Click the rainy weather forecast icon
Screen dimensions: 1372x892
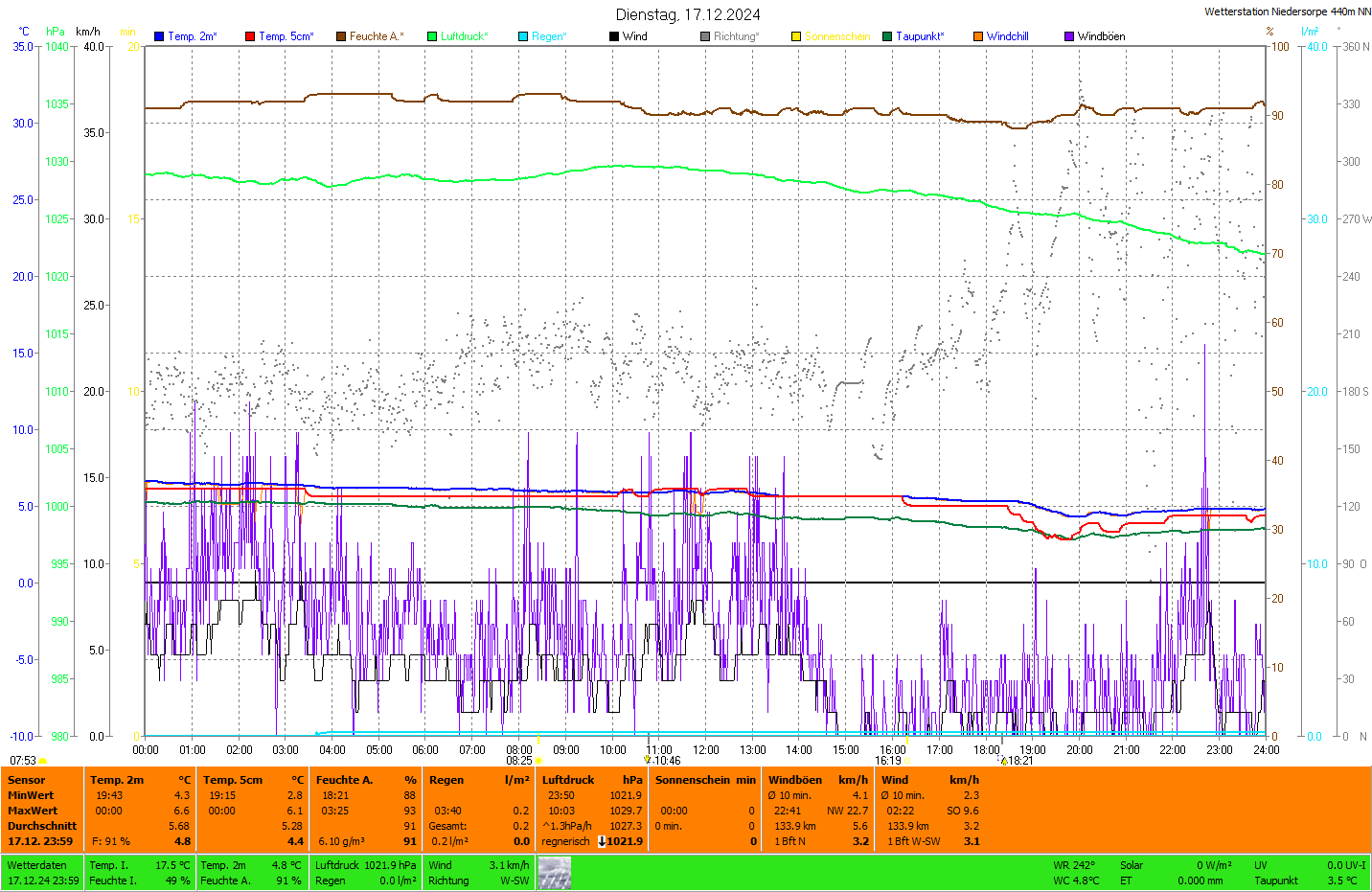point(554,873)
